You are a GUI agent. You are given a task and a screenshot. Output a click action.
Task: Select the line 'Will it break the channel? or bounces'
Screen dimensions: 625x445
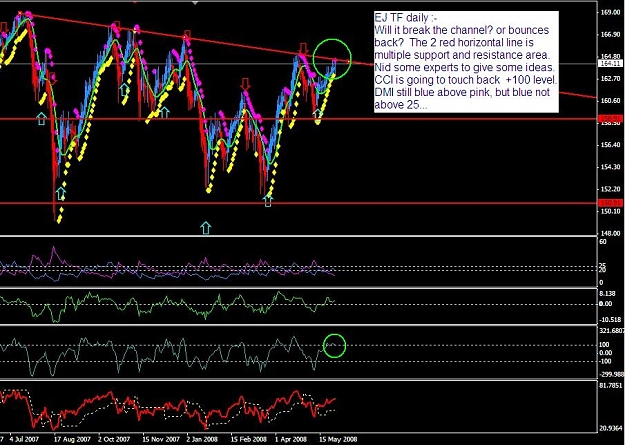[462, 30]
